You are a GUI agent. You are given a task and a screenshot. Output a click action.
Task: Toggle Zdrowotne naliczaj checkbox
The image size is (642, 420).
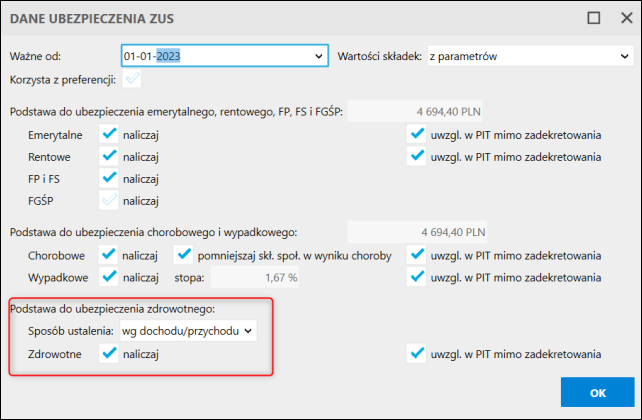109,354
